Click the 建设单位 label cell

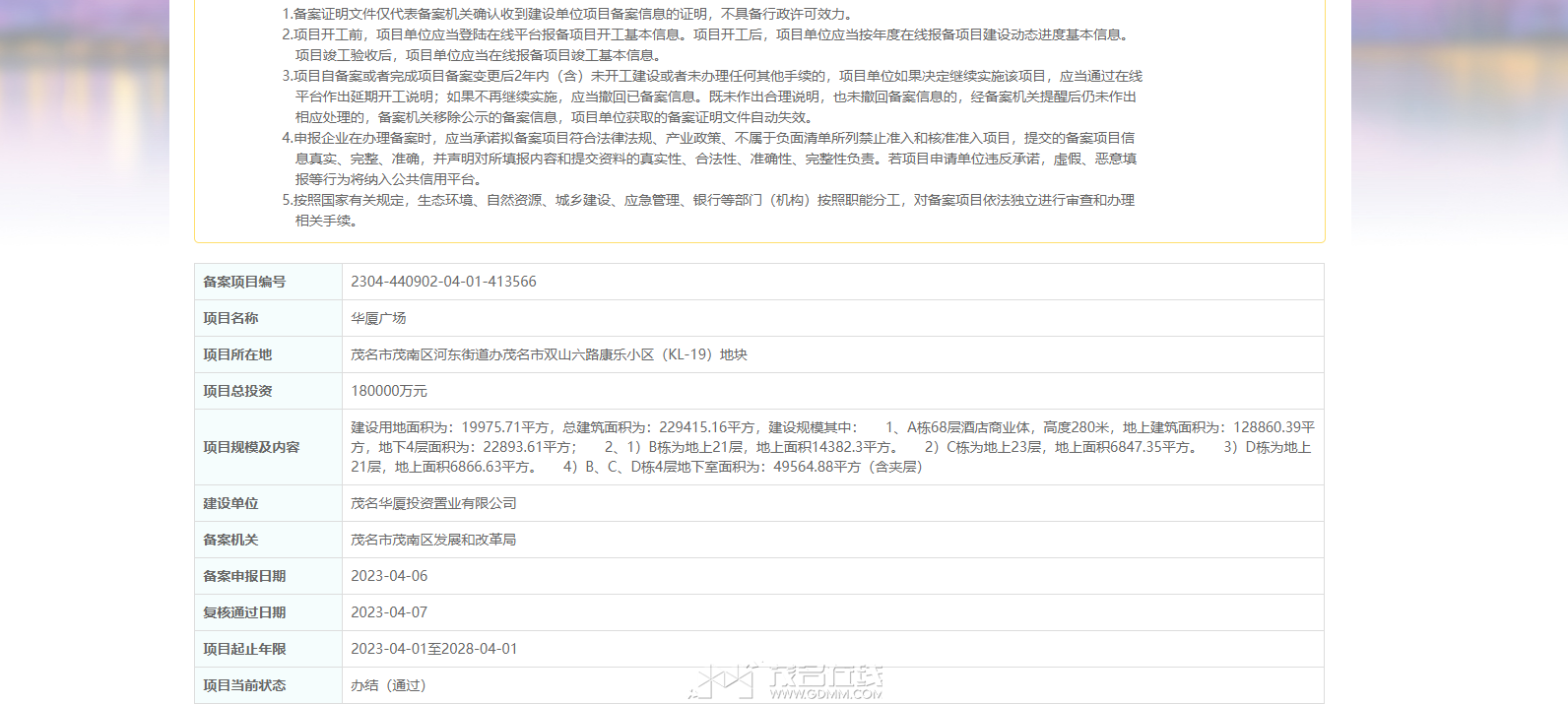pyautogui.click(x=268, y=503)
